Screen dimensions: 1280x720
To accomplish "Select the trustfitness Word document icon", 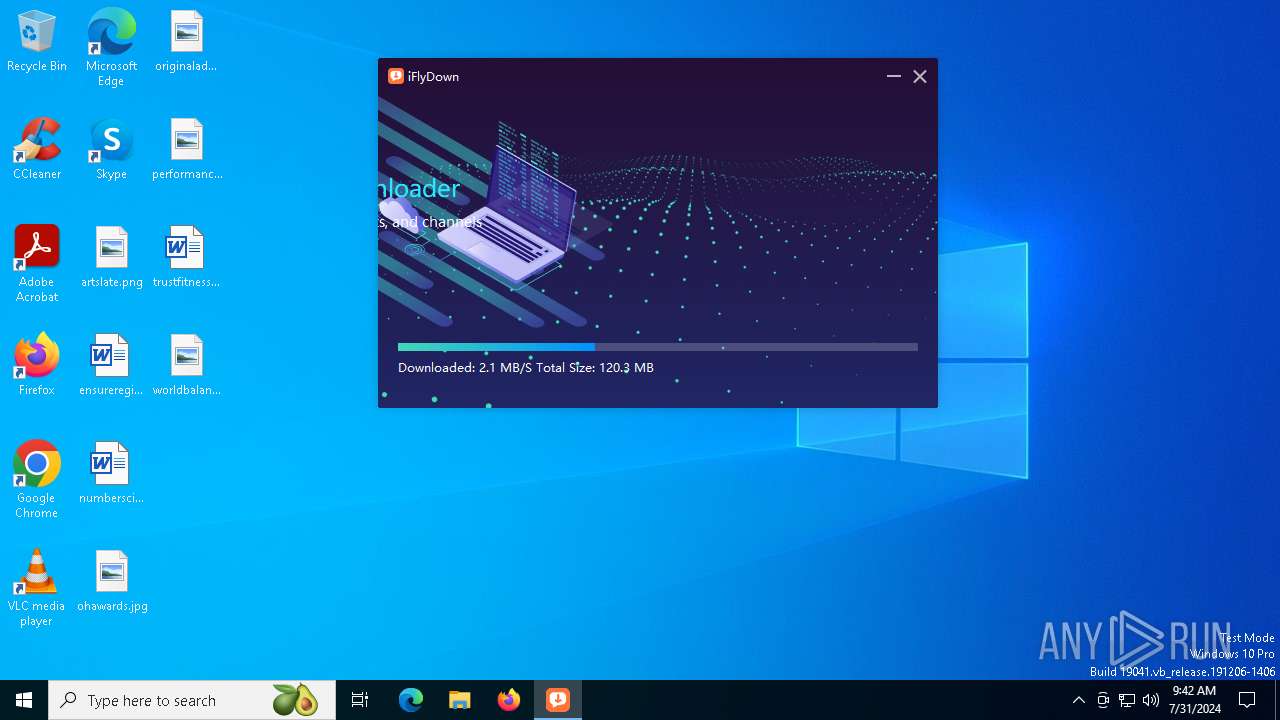I will pos(186,258).
